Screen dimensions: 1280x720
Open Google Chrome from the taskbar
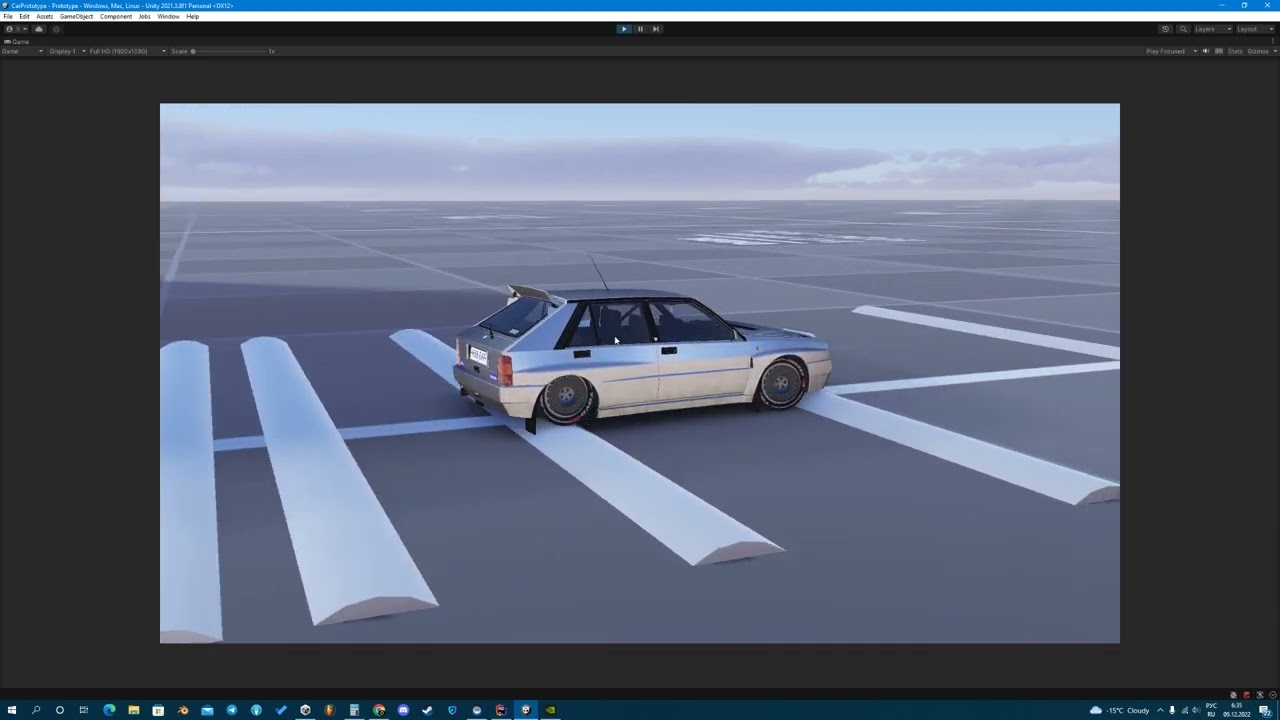click(379, 710)
